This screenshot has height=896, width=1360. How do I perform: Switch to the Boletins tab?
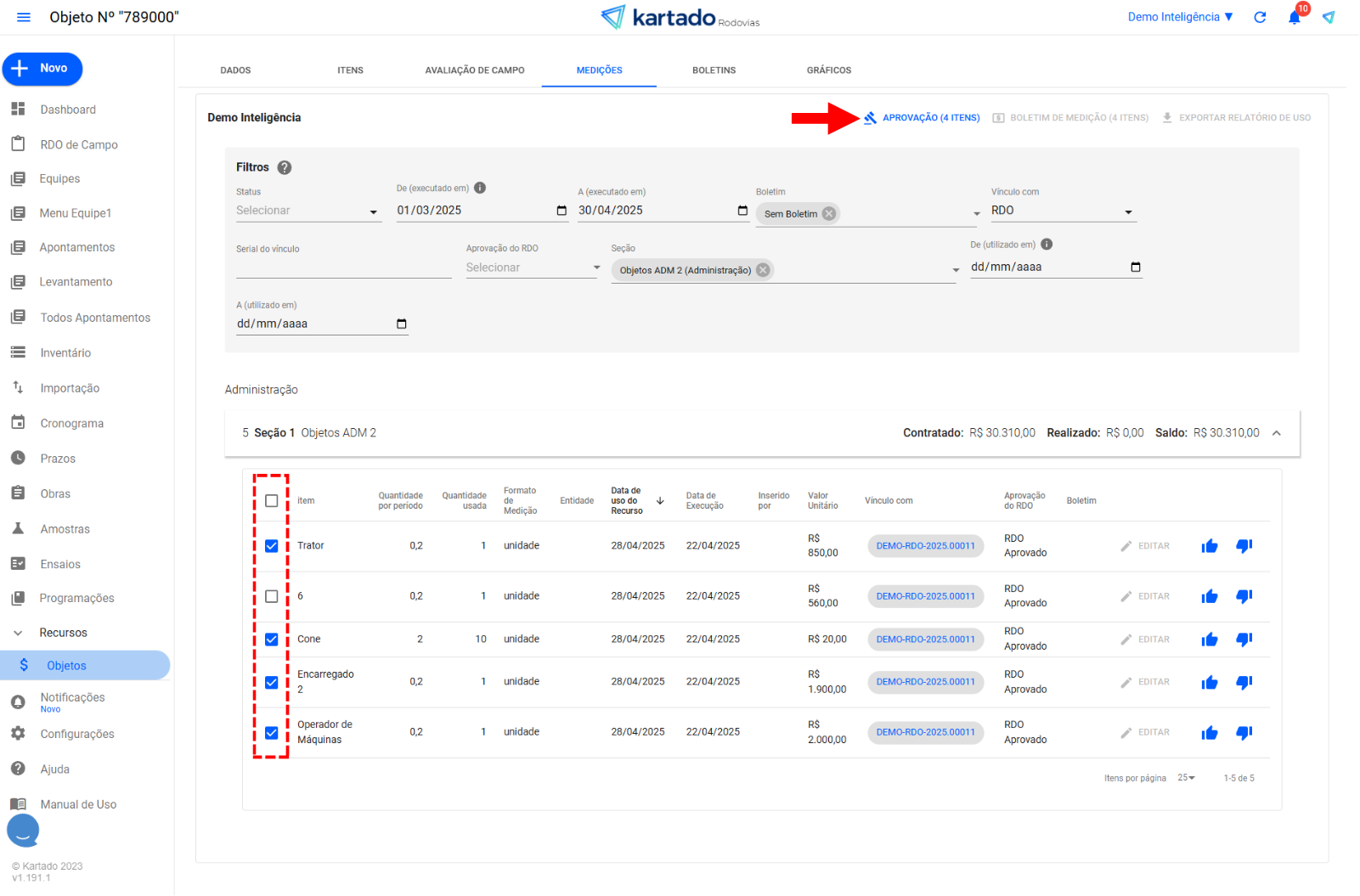click(x=714, y=70)
